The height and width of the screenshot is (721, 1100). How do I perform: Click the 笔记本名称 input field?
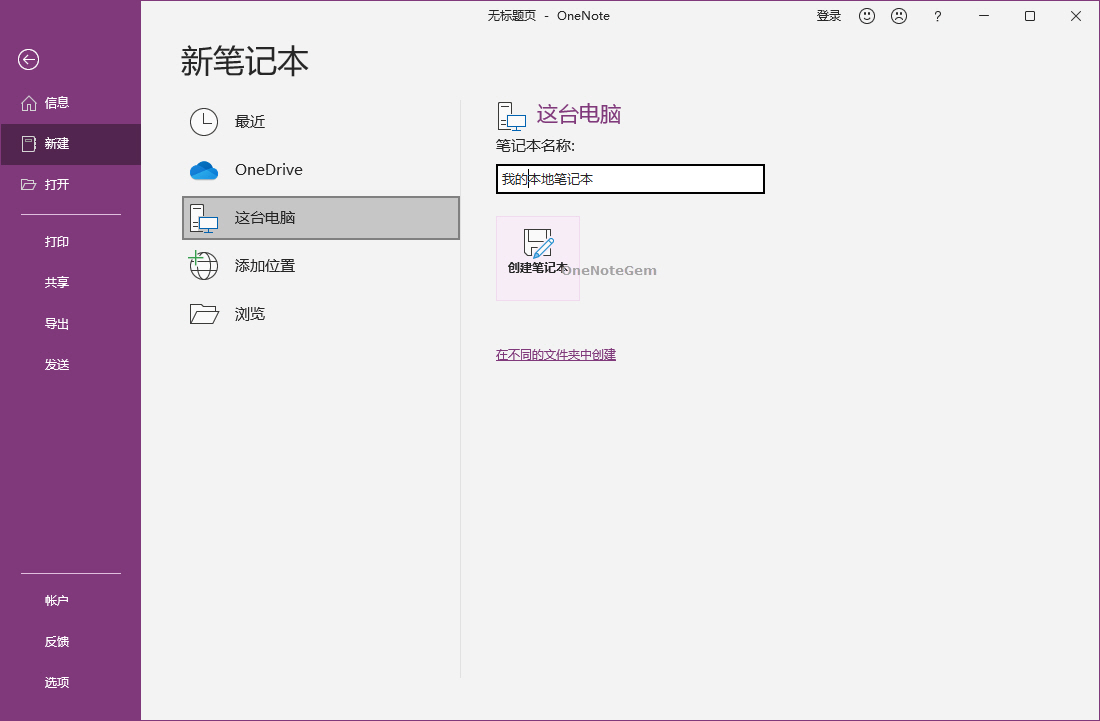pos(630,179)
